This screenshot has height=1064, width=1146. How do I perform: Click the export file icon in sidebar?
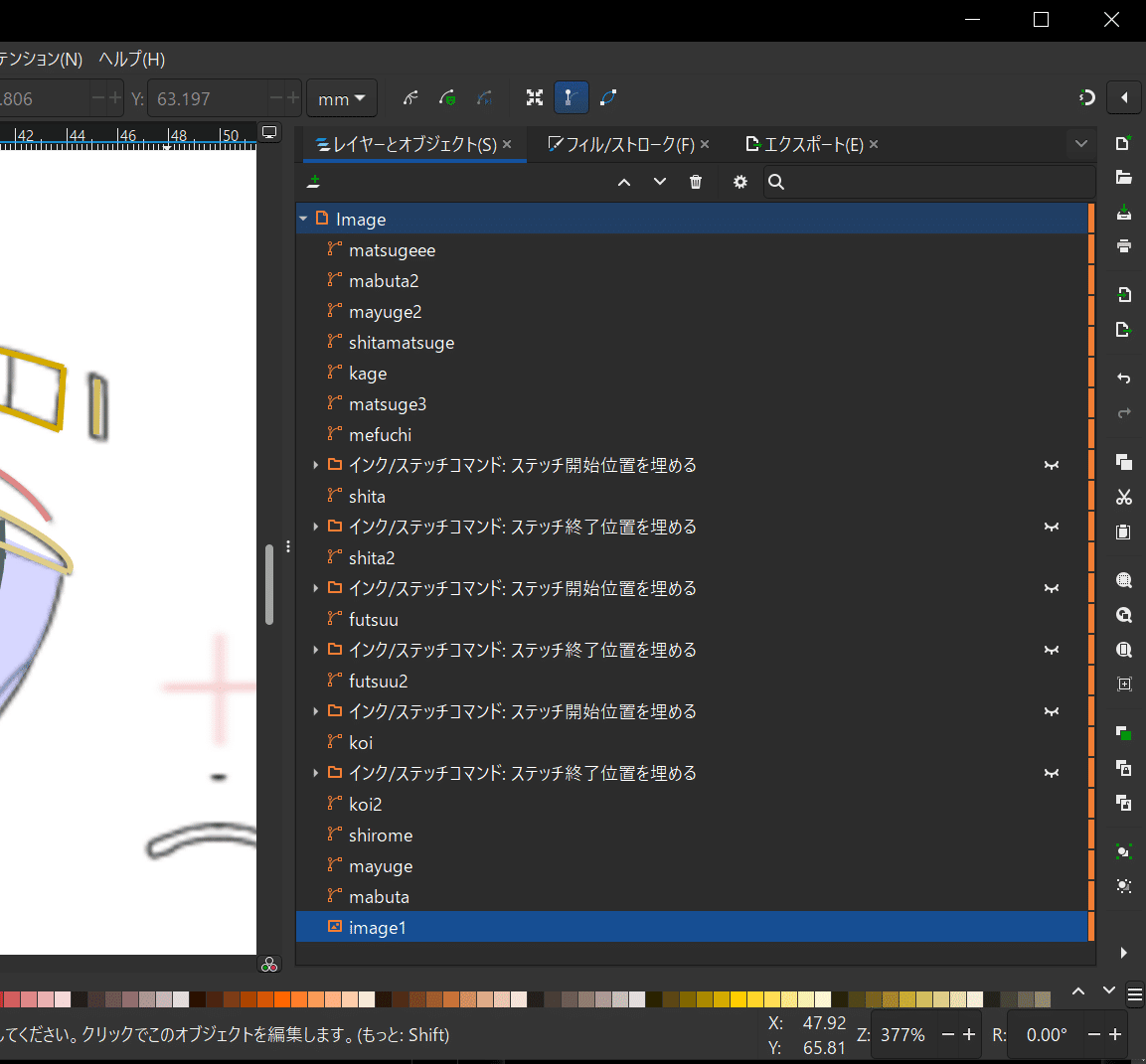pyautogui.click(x=1124, y=330)
